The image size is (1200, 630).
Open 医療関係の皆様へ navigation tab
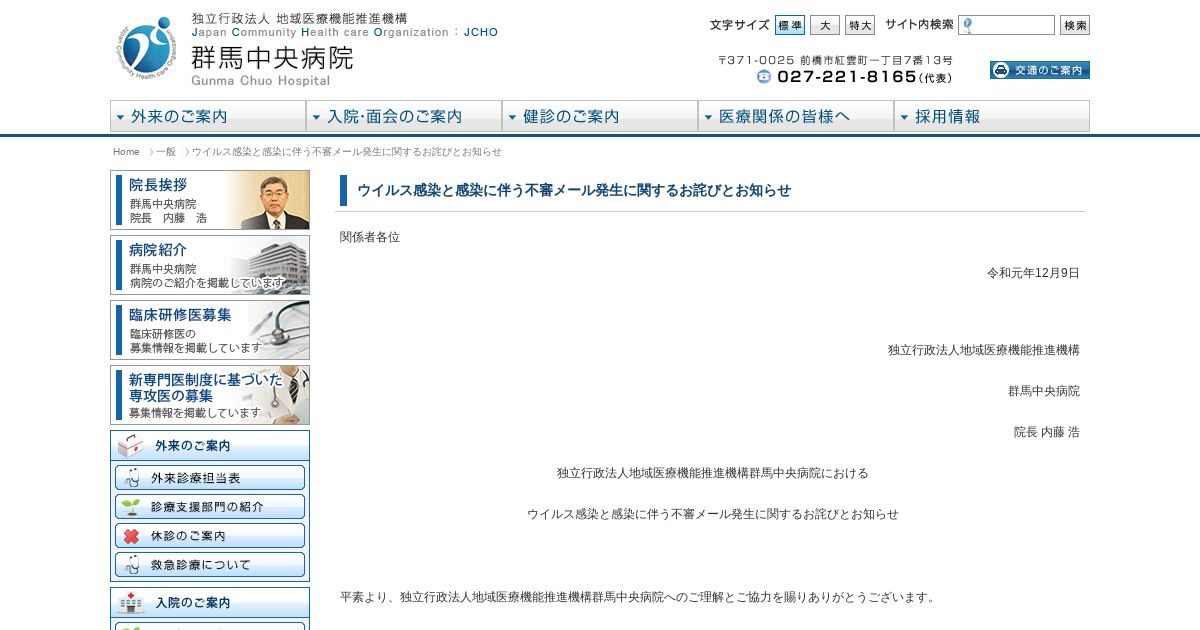(796, 116)
